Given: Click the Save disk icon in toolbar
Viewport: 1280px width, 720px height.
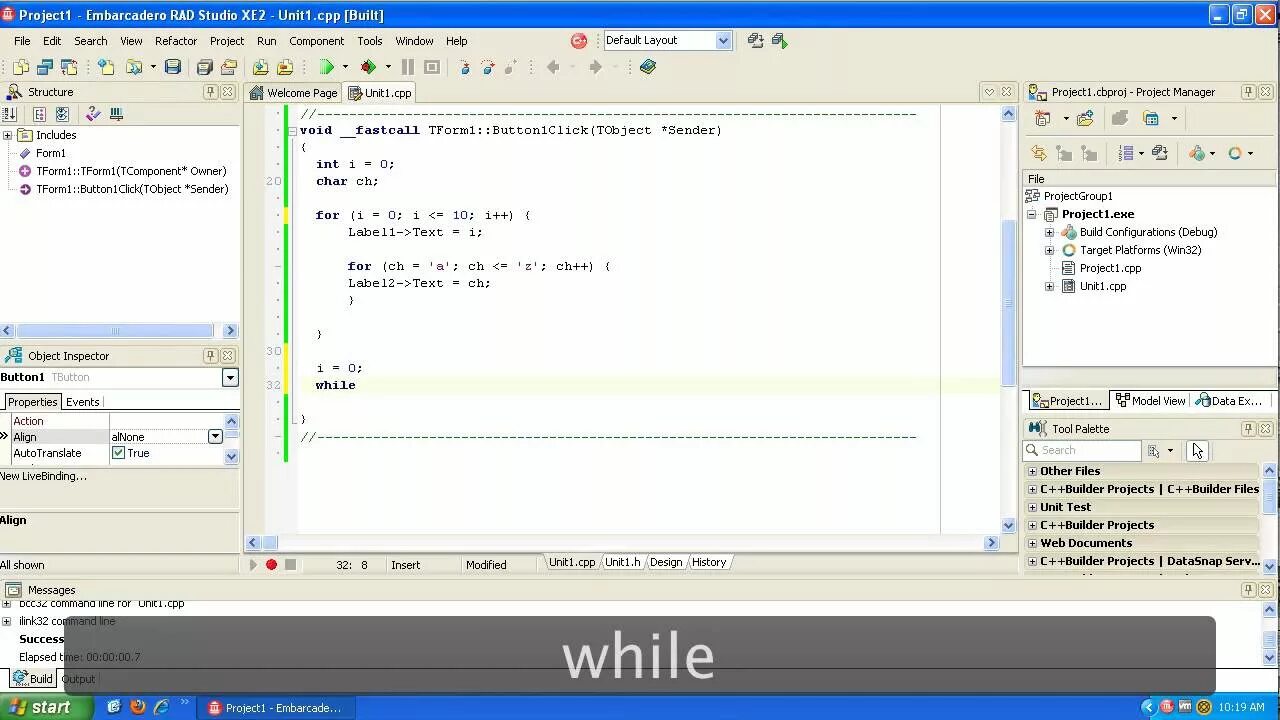Looking at the screenshot, I should point(173,67).
